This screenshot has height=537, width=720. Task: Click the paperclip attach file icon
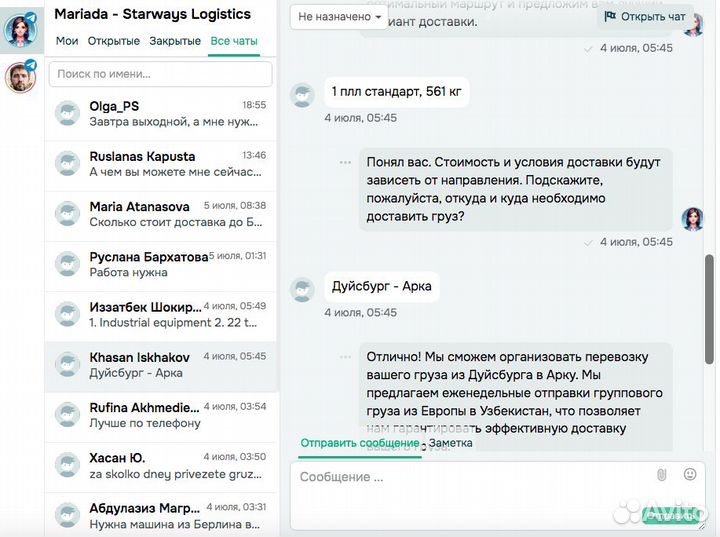click(x=661, y=475)
